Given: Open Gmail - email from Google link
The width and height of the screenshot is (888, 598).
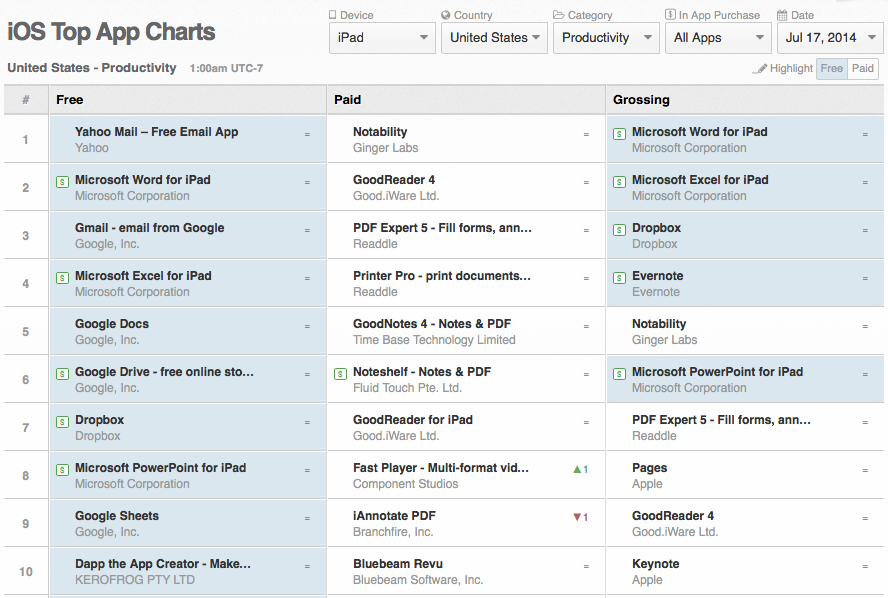Looking at the screenshot, I should click(150, 228).
